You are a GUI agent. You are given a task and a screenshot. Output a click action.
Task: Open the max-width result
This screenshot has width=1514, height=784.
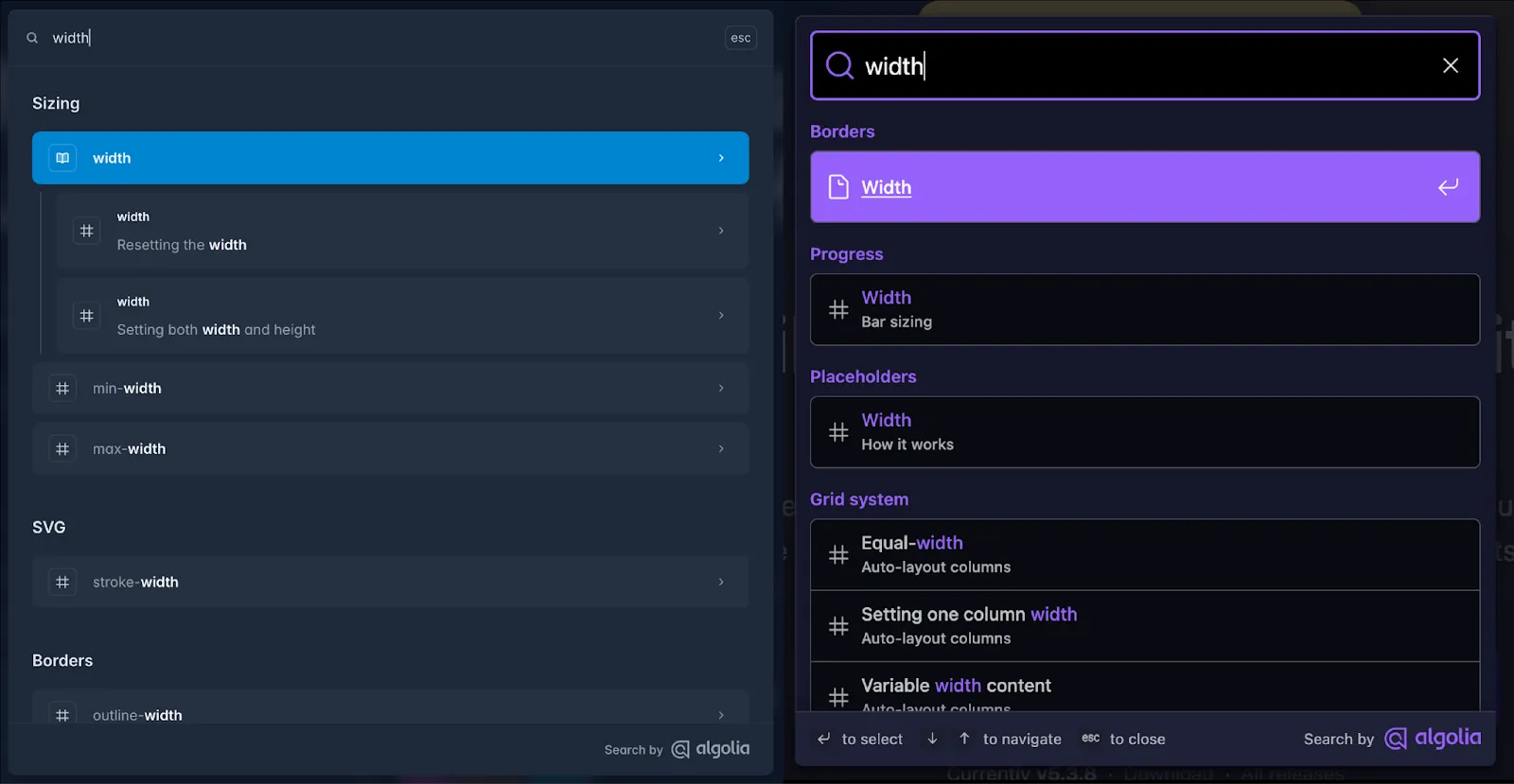point(391,449)
